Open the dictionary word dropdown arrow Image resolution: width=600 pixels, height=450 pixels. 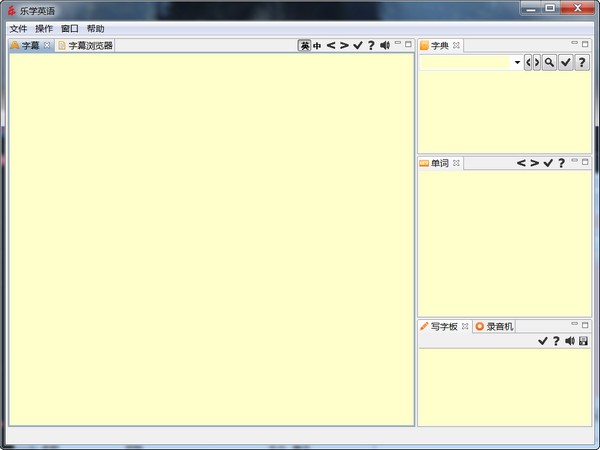(x=517, y=62)
